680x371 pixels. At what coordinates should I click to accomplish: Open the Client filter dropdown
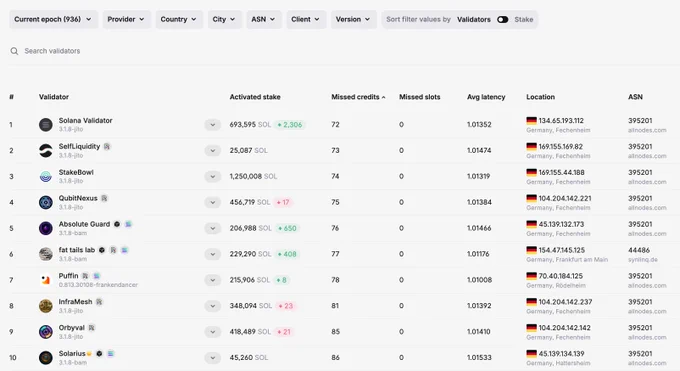(x=306, y=20)
